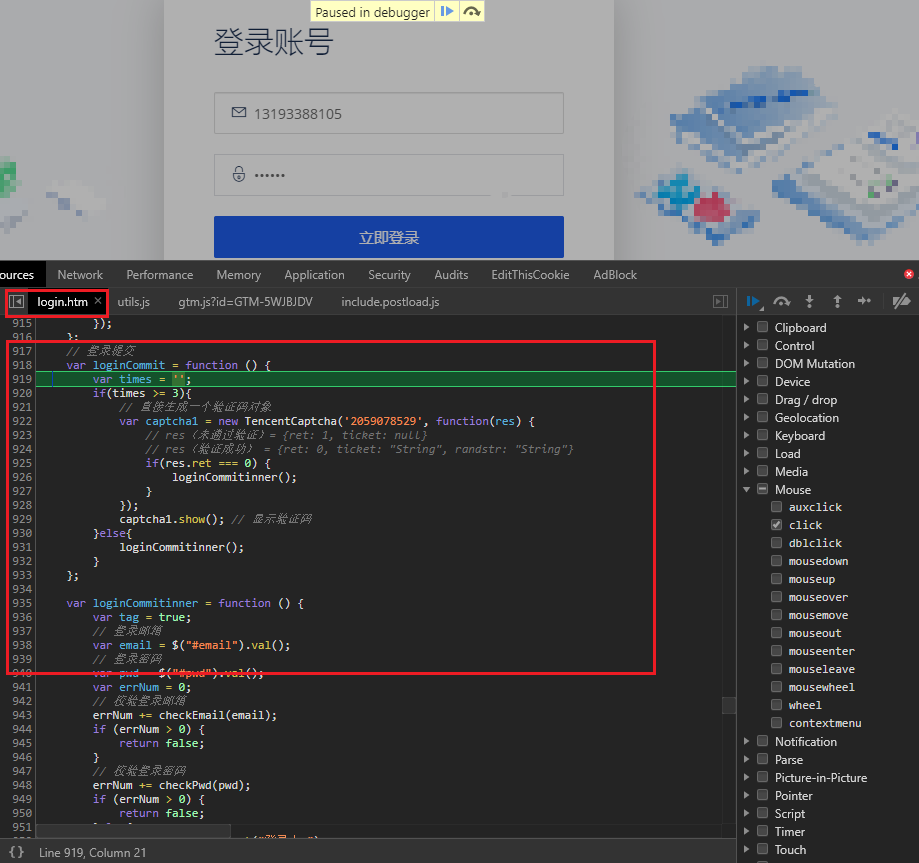Expand the Script breakpoint category
This screenshot has height=863, width=919.
point(747,813)
